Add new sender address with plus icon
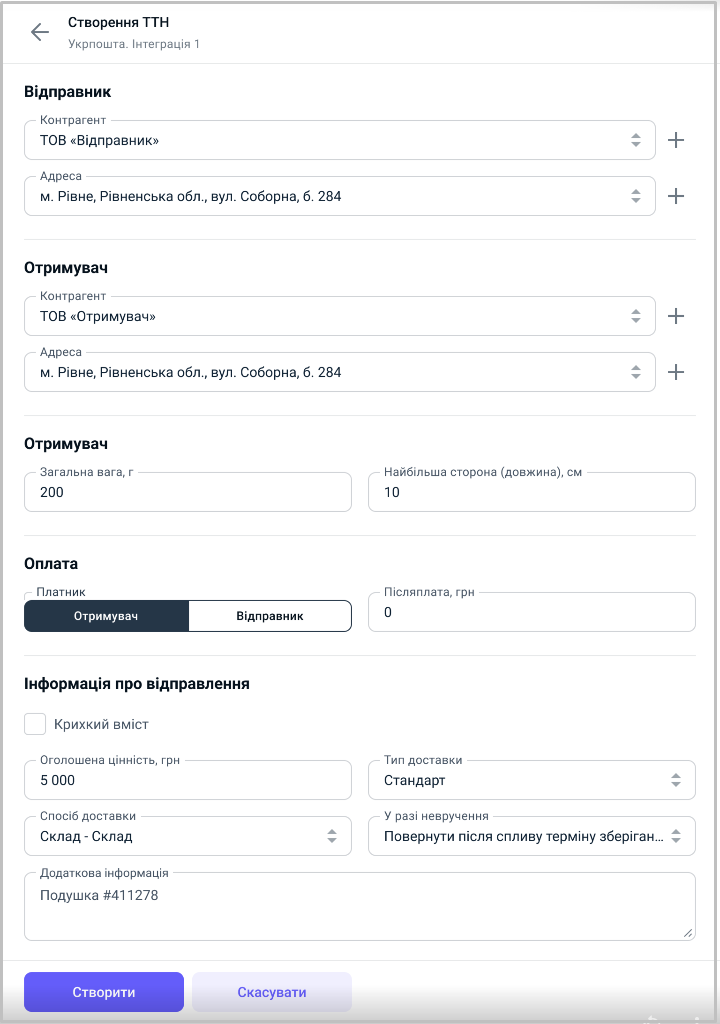 (676, 196)
